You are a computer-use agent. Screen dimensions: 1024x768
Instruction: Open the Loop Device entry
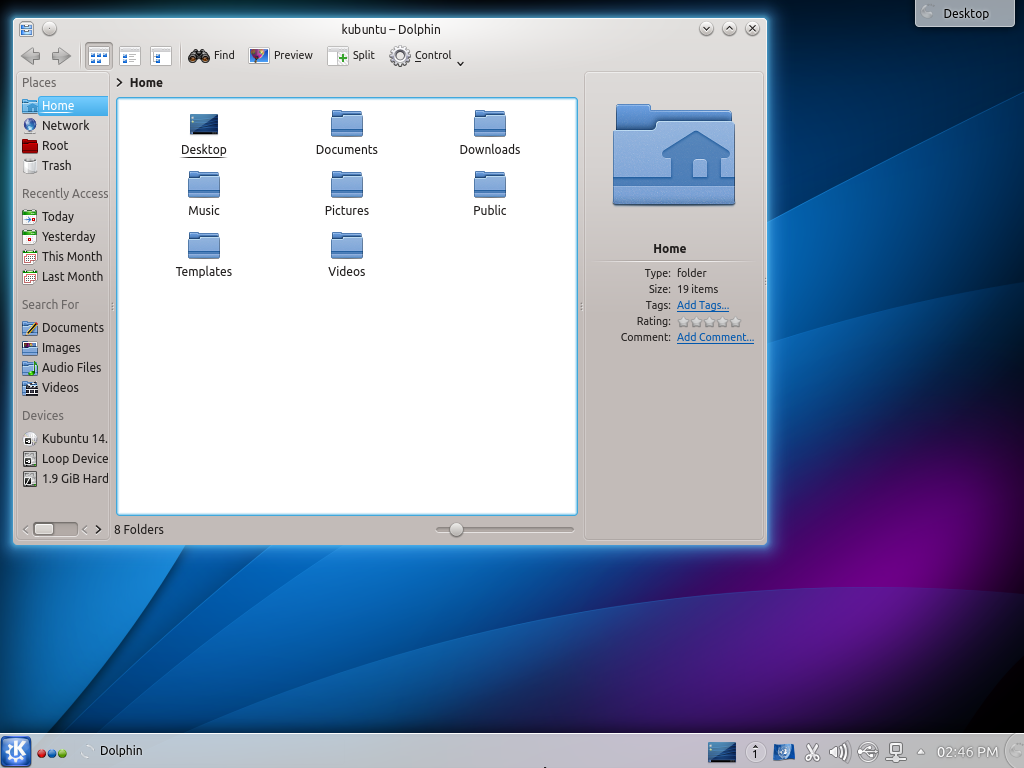coord(64,458)
